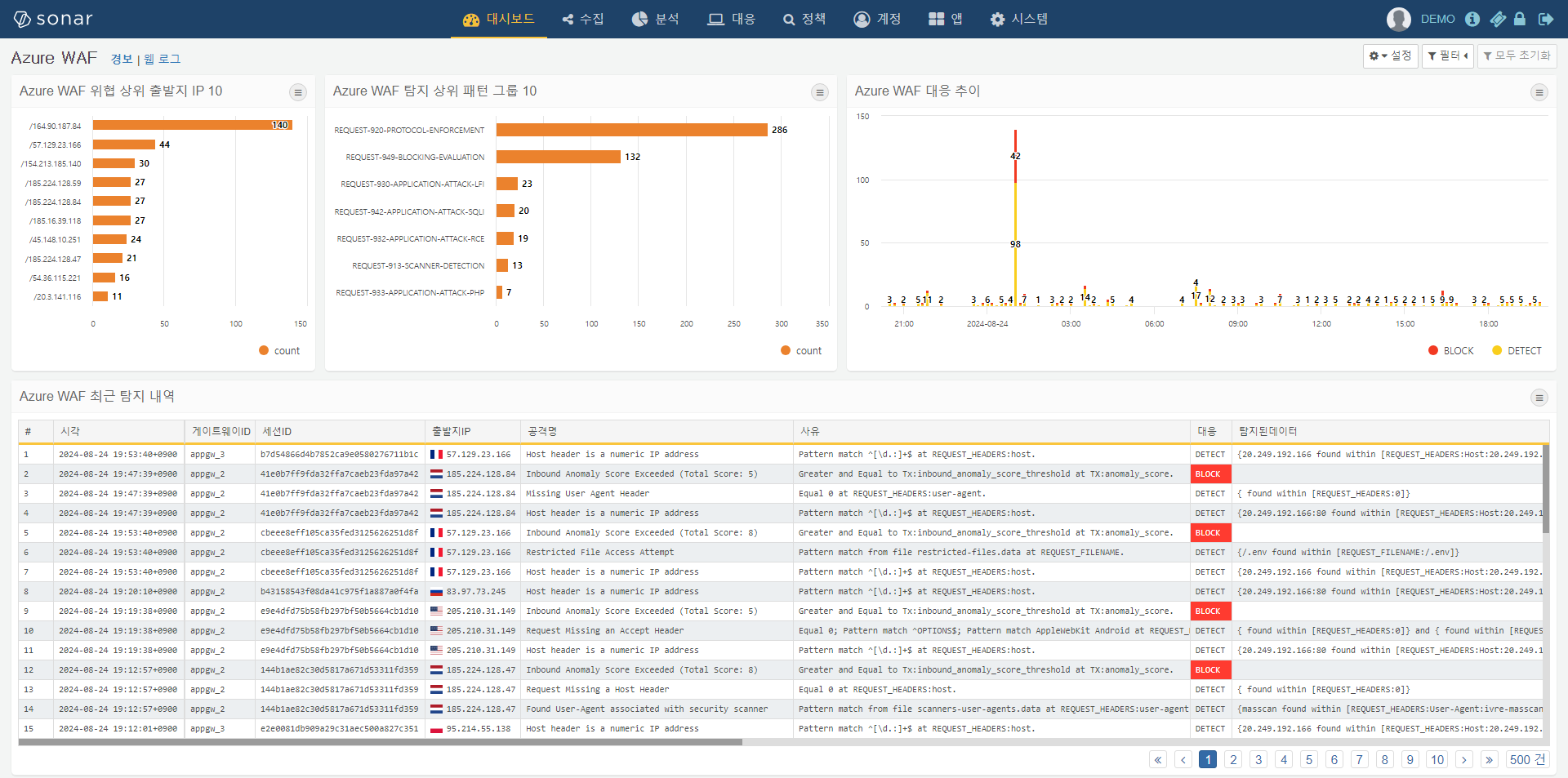This screenshot has width=1568, height=778.
Task: Open the 계정 menu
Action: [x=877, y=19]
